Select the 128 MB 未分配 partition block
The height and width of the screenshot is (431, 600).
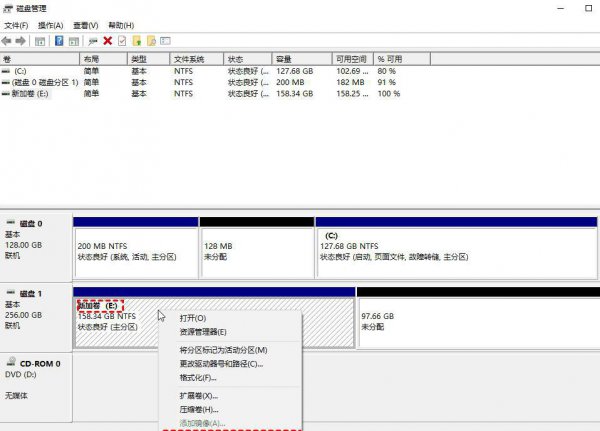257,248
